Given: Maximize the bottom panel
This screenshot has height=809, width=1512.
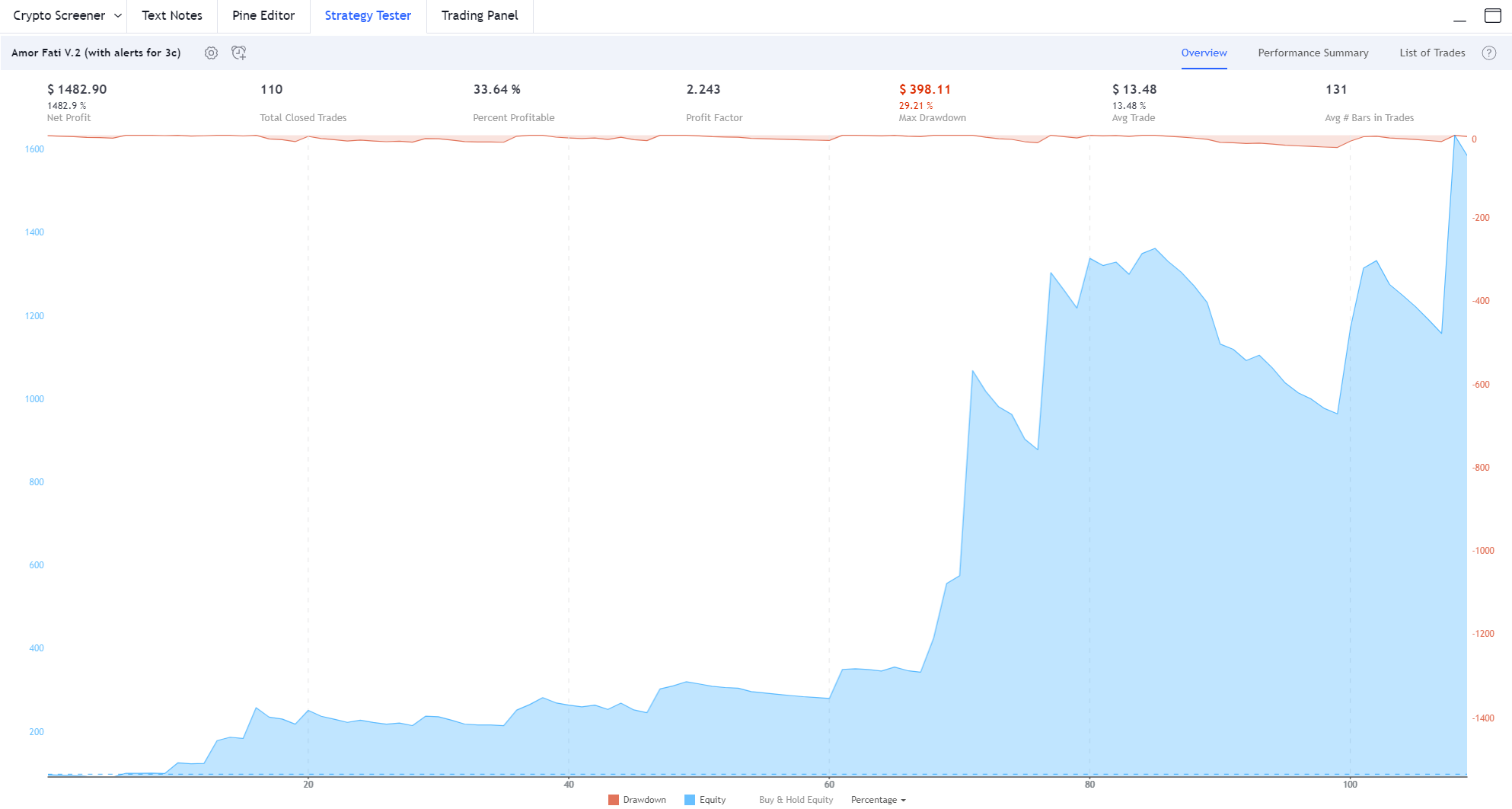Looking at the screenshot, I should point(1492,15).
